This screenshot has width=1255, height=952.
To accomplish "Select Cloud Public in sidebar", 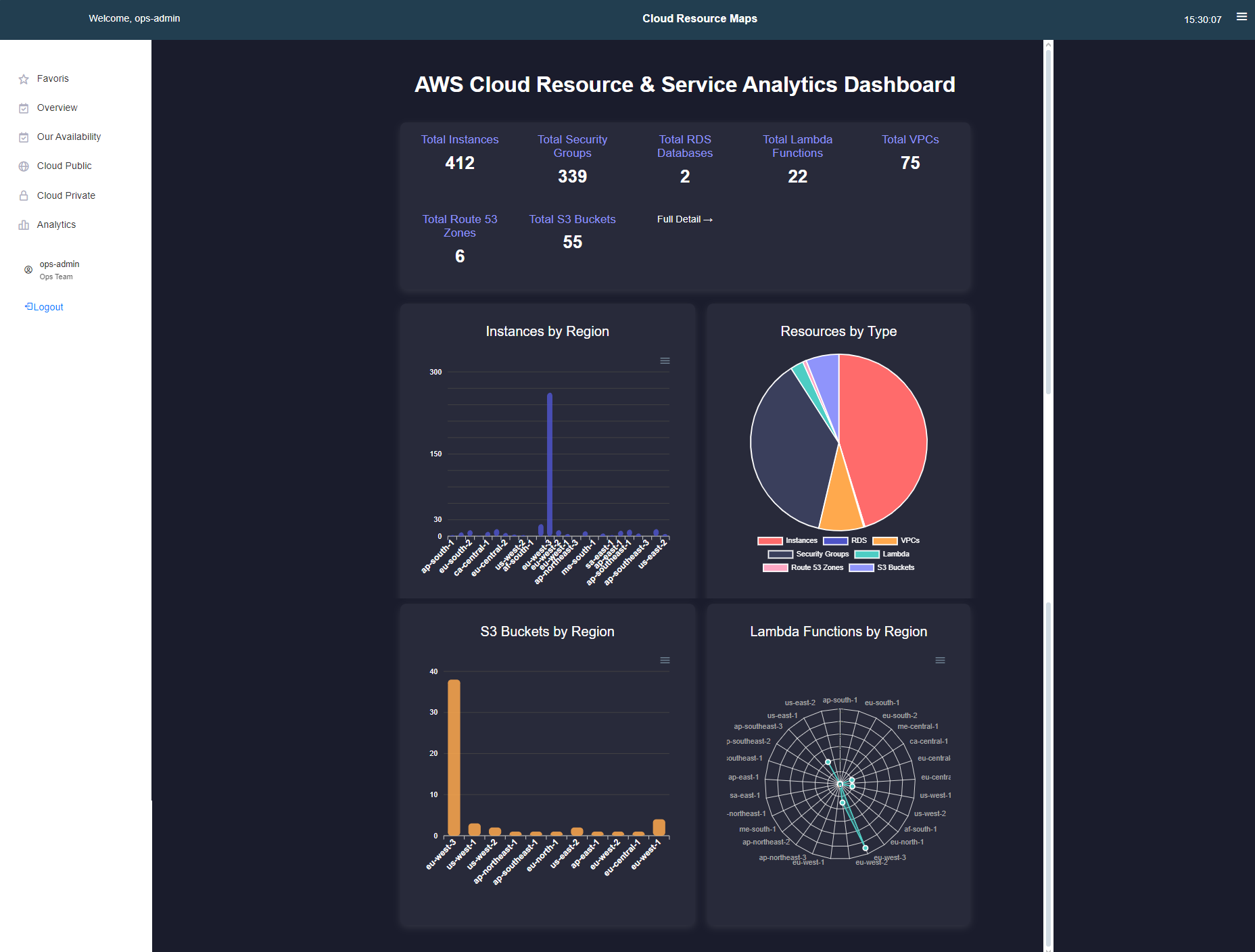I will pos(64,166).
